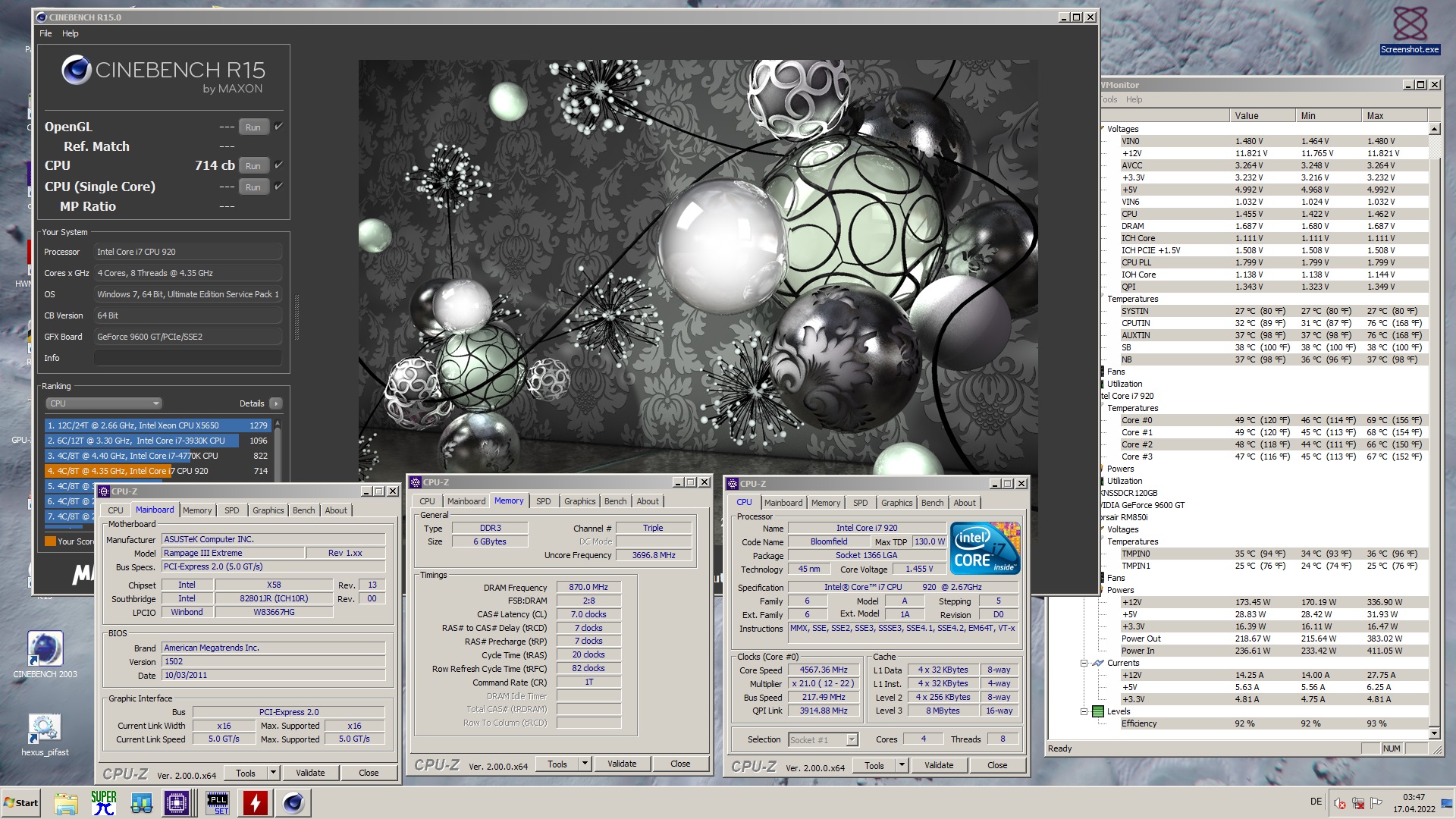Select SPD tab in the Mainboard CPU-Z window
Image resolution: width=1456 pixels, height=819 pixels.
coord(231,510)
